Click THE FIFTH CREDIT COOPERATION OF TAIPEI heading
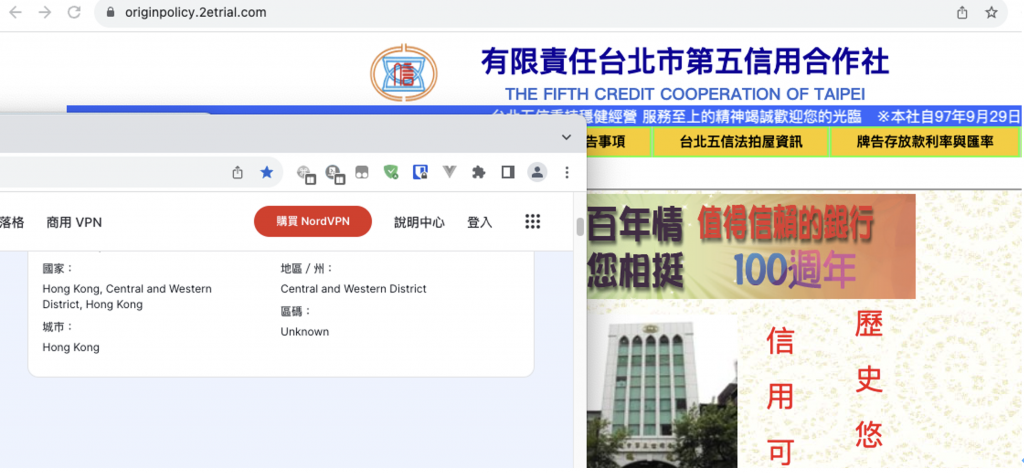Image resolution: width=1024 pixels, height=473 pixels. (x=685, y=93)
